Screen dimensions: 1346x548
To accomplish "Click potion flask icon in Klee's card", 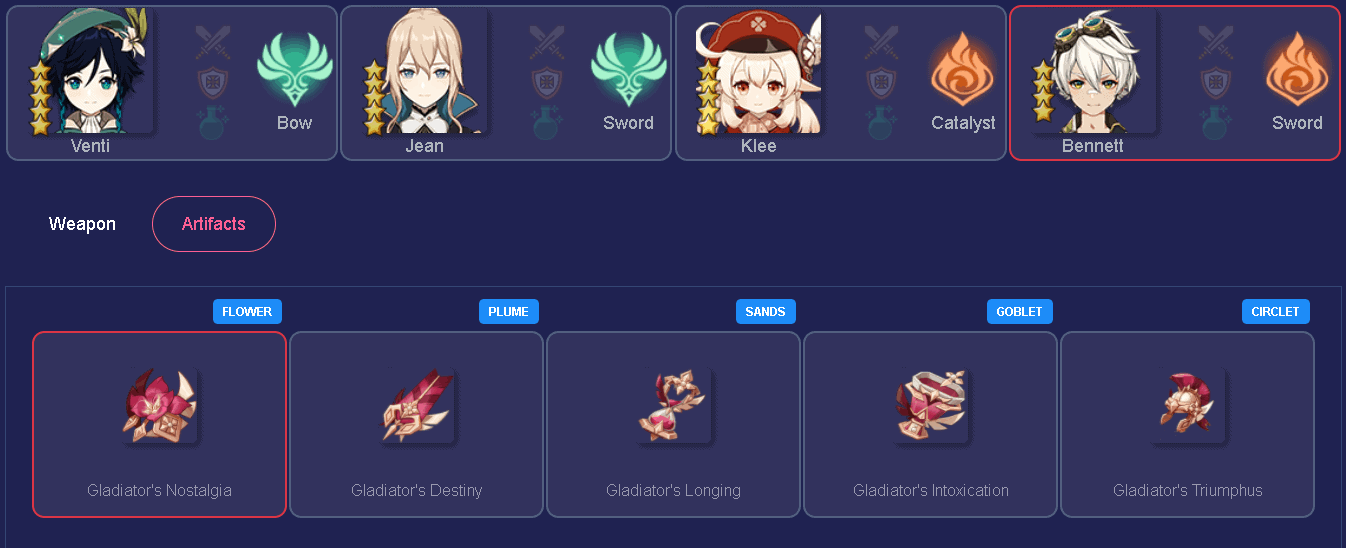I will pos(881,121).
